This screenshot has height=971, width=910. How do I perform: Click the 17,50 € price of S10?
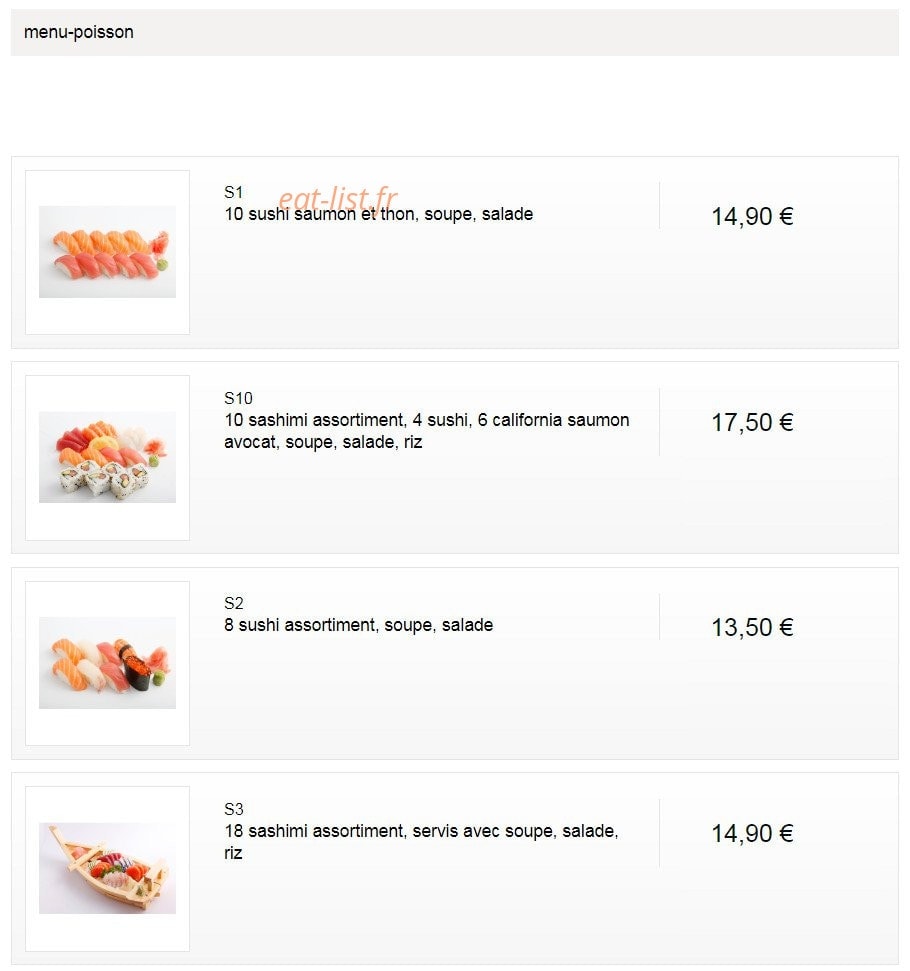point(752,422)
